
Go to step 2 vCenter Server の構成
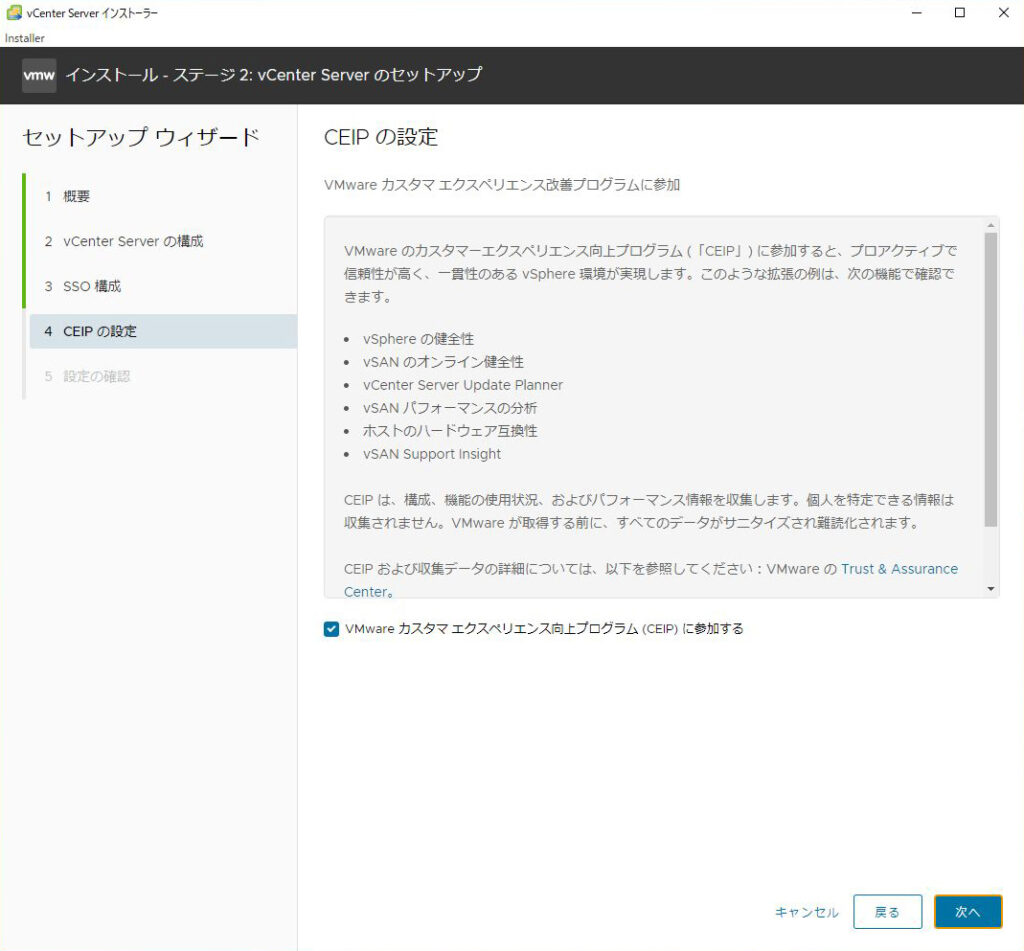(133, 241)
